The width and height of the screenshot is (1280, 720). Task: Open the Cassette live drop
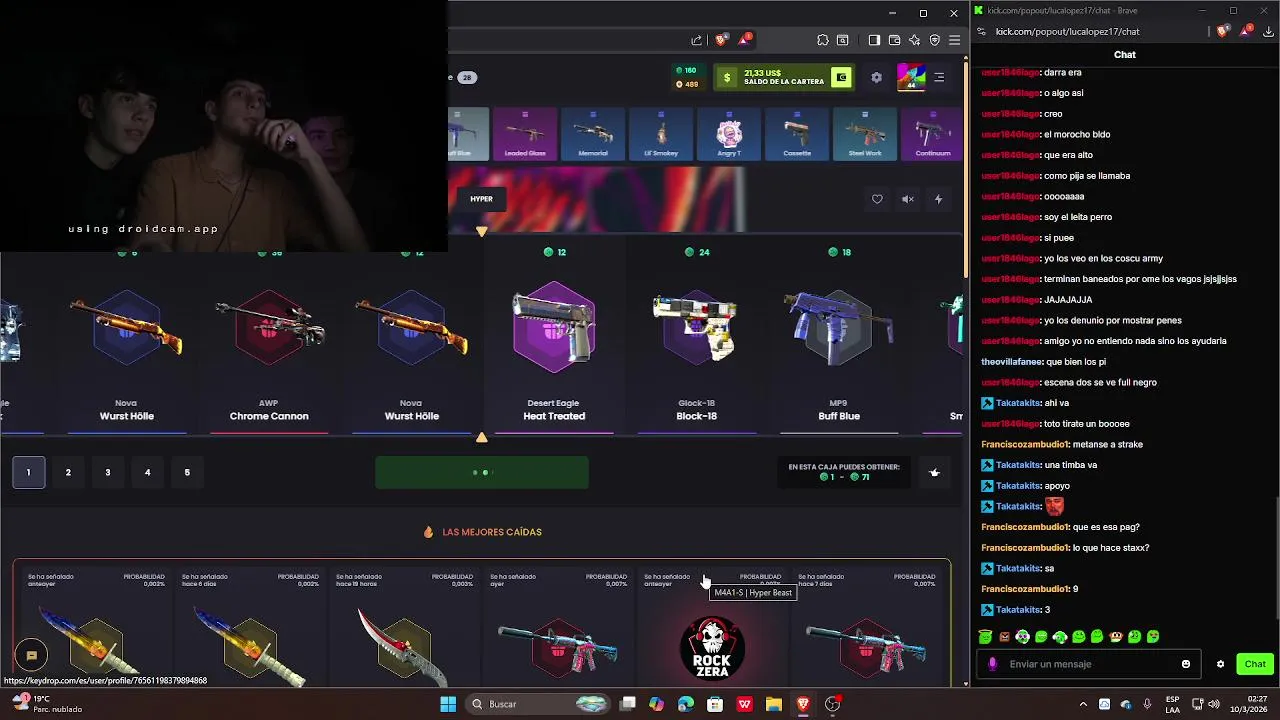tap(797, 134)
